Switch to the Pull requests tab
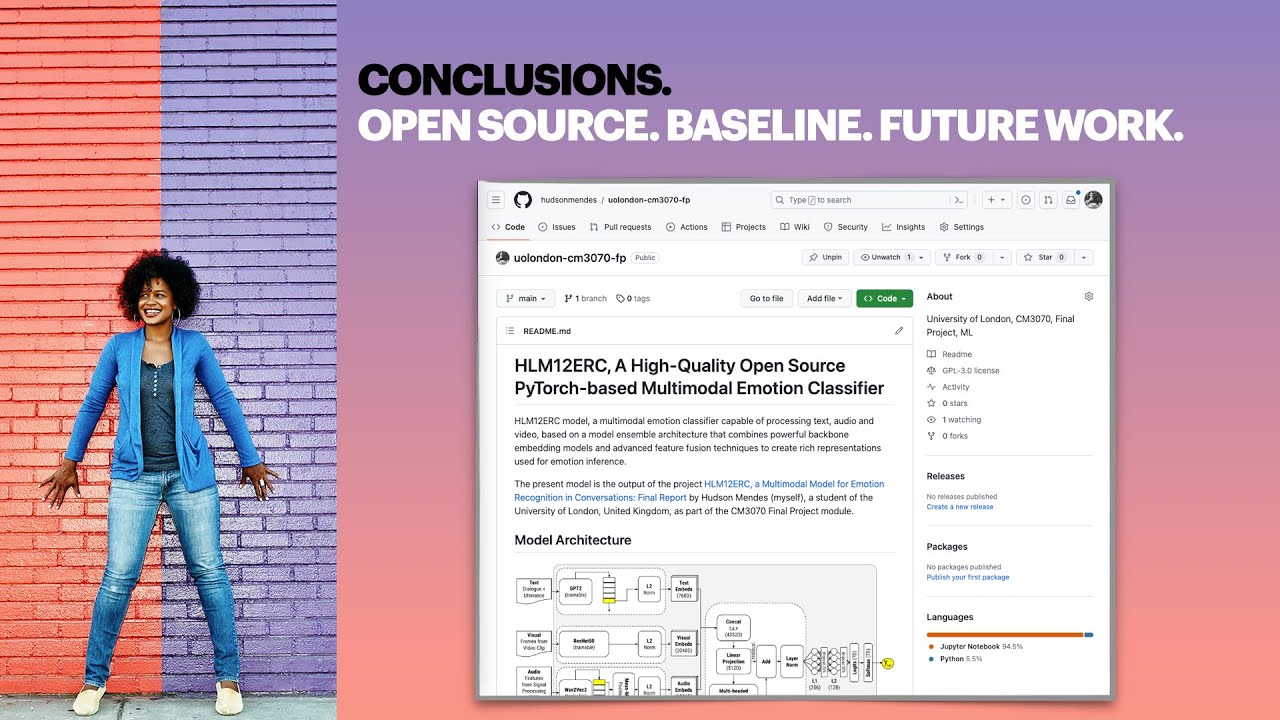Screen dimensions: 1280x720 620,227
